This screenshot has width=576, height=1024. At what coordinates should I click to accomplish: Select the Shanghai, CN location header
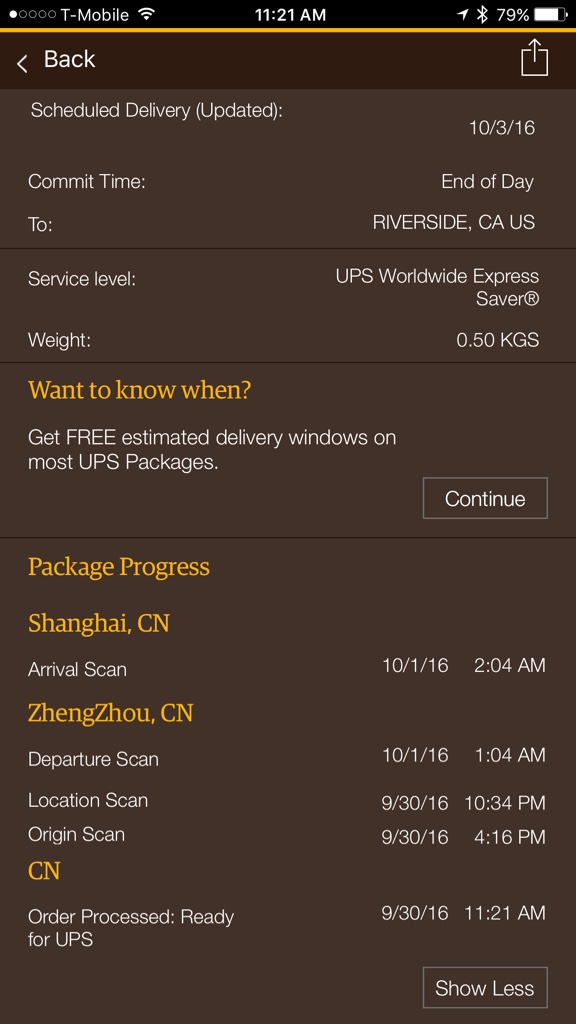[99, 623]
